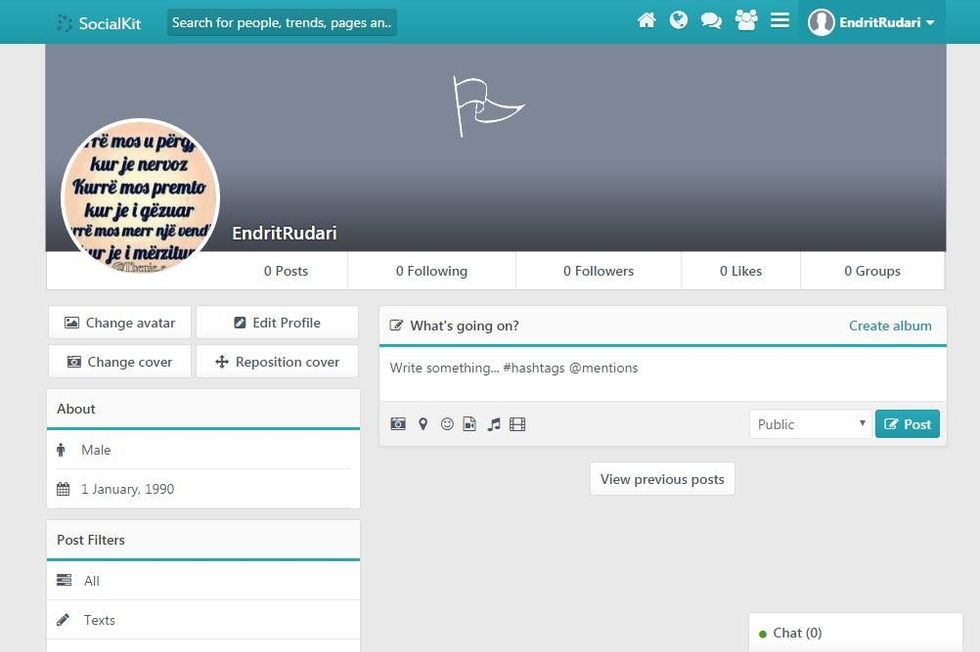
Task: Go to the Home feed icon
Action: (x=647, y=21)
